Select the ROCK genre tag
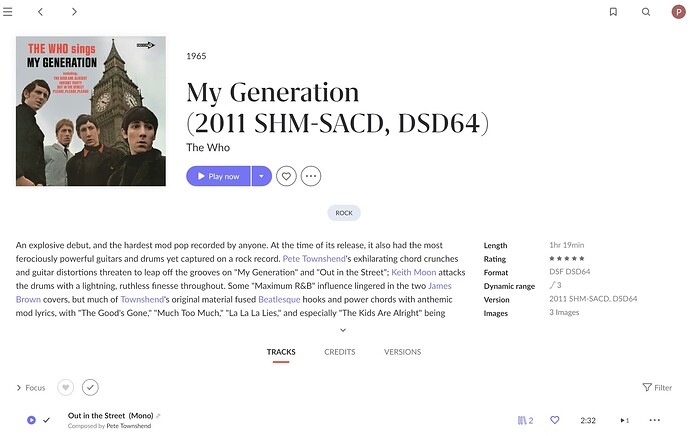The width and height of the screenshot is (690, 436). tap(344, 213)
